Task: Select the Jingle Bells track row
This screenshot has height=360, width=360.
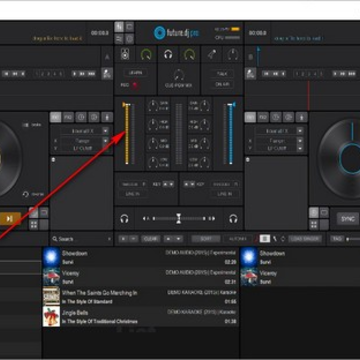Action: [x=140, y=317]
